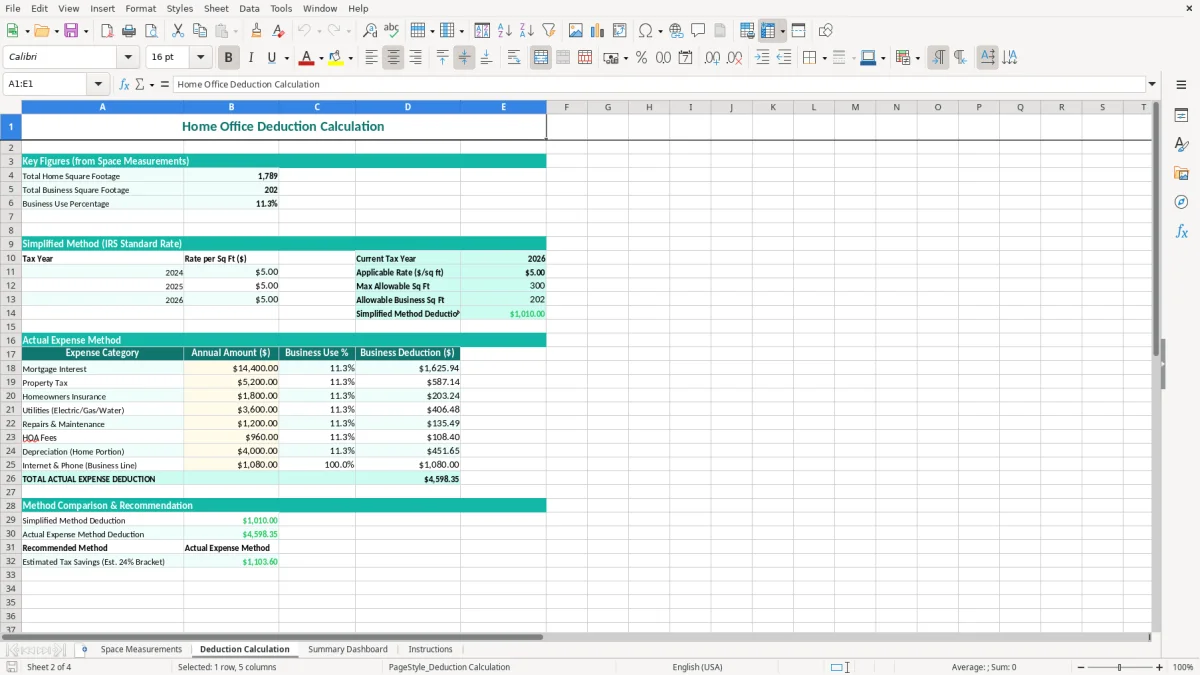The height and width of the screenshot is (675, 1200).
Task: Sort descending
Action: pyautogui.click(x=527, y=31)
